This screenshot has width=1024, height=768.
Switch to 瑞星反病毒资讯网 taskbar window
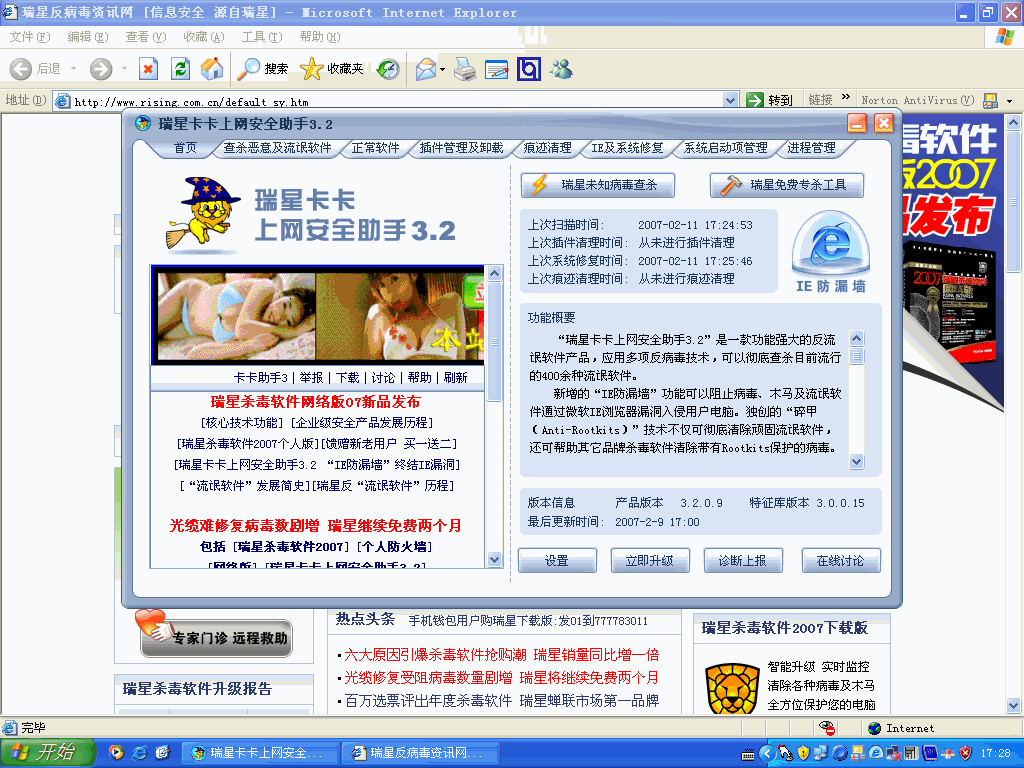tap(421, 753)
